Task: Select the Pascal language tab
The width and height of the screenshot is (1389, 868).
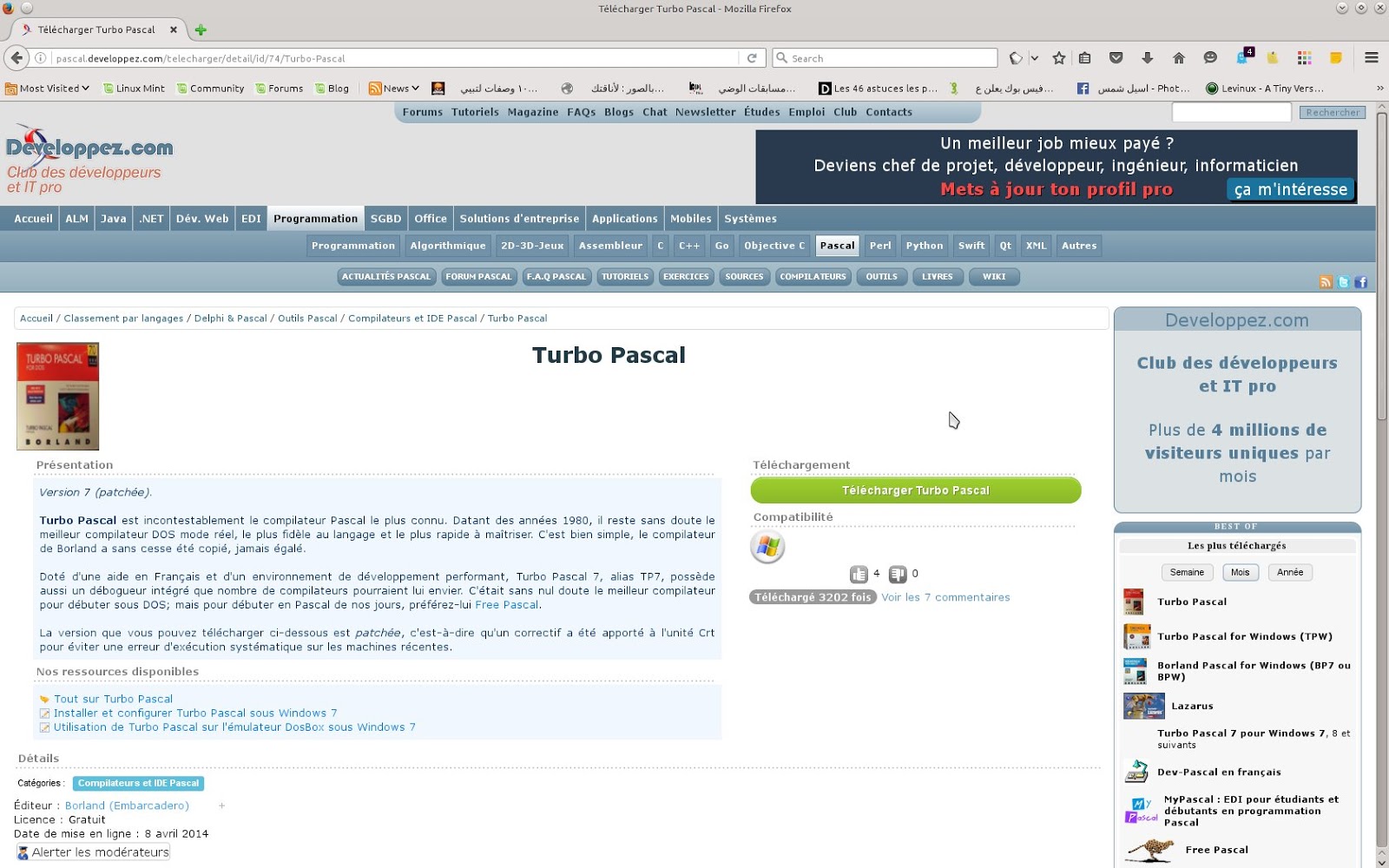Action: point(838,246)
